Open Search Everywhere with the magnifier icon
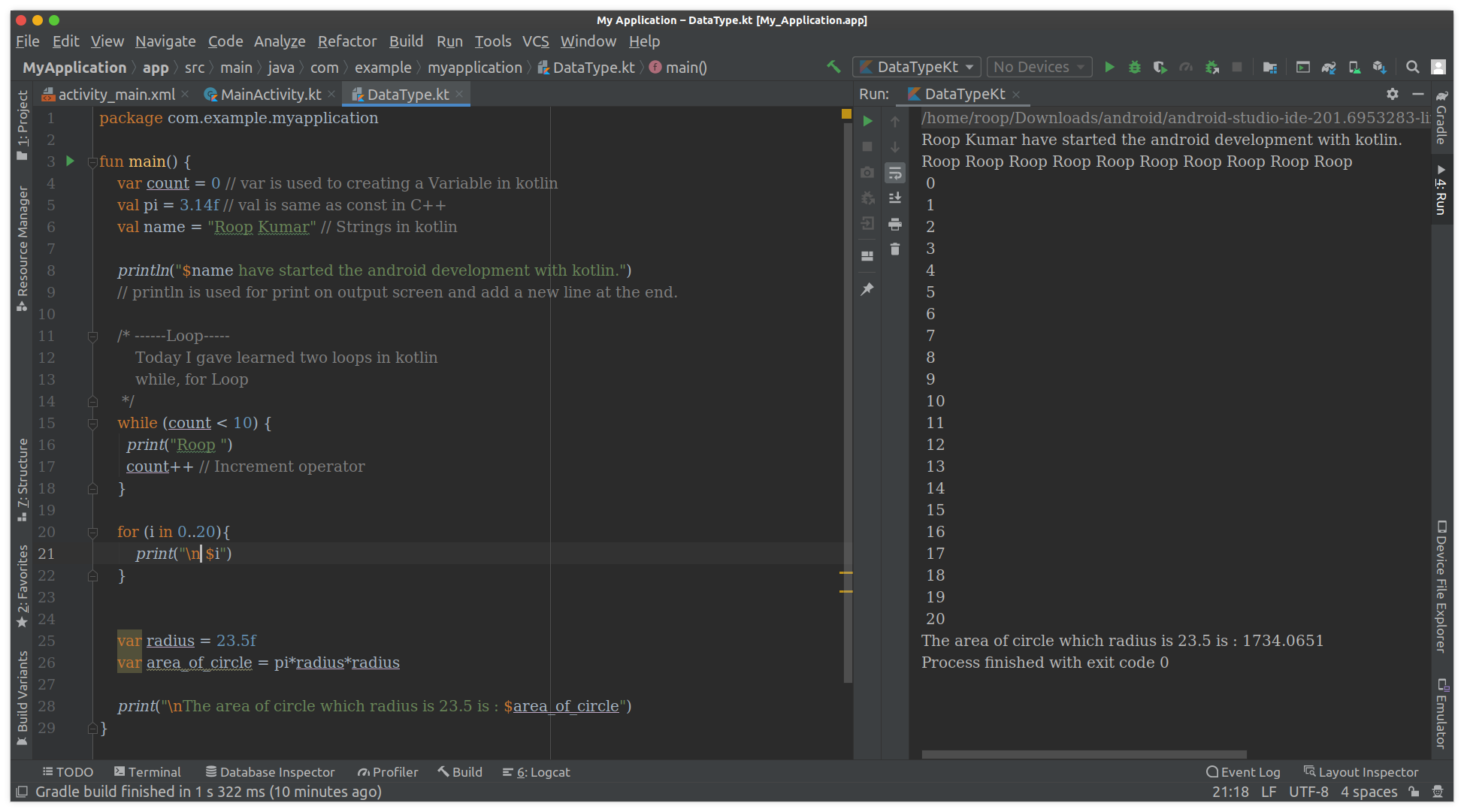Image resolution: width=1464 pixels, height=812 pixels. 1413,67
